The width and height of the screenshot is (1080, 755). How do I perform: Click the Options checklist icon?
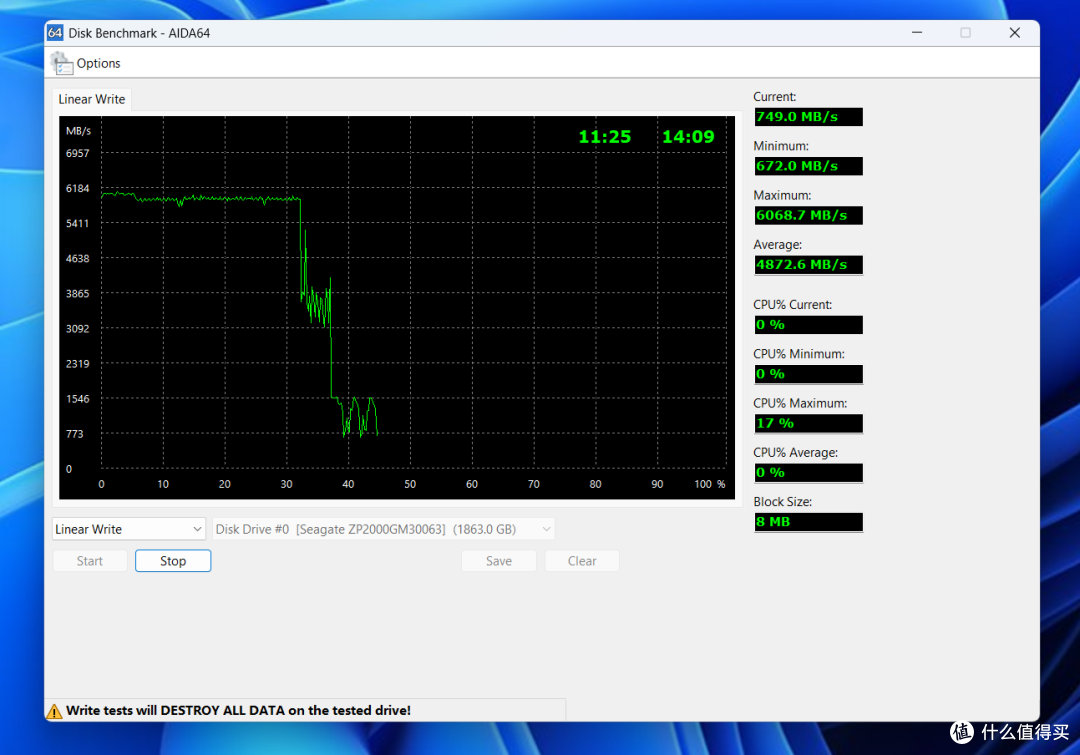tap(61, 63)
